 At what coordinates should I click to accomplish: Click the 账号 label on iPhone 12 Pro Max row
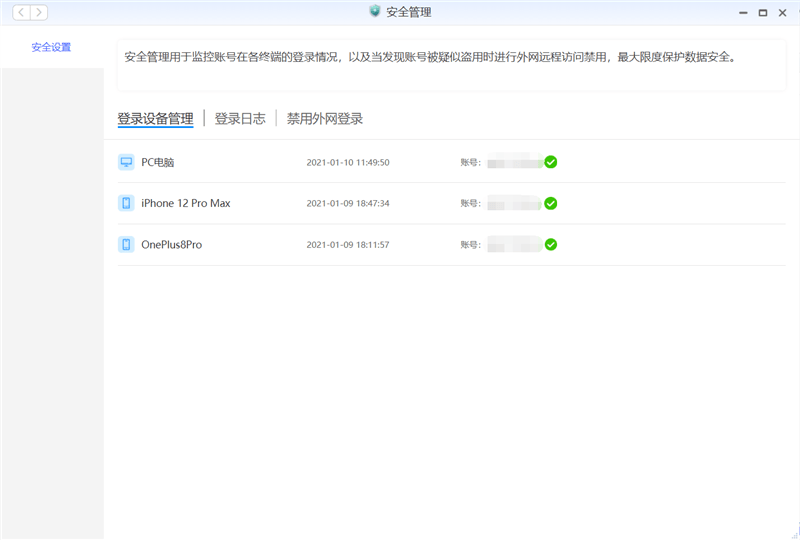pyautogui.click(x=470, y=203)
